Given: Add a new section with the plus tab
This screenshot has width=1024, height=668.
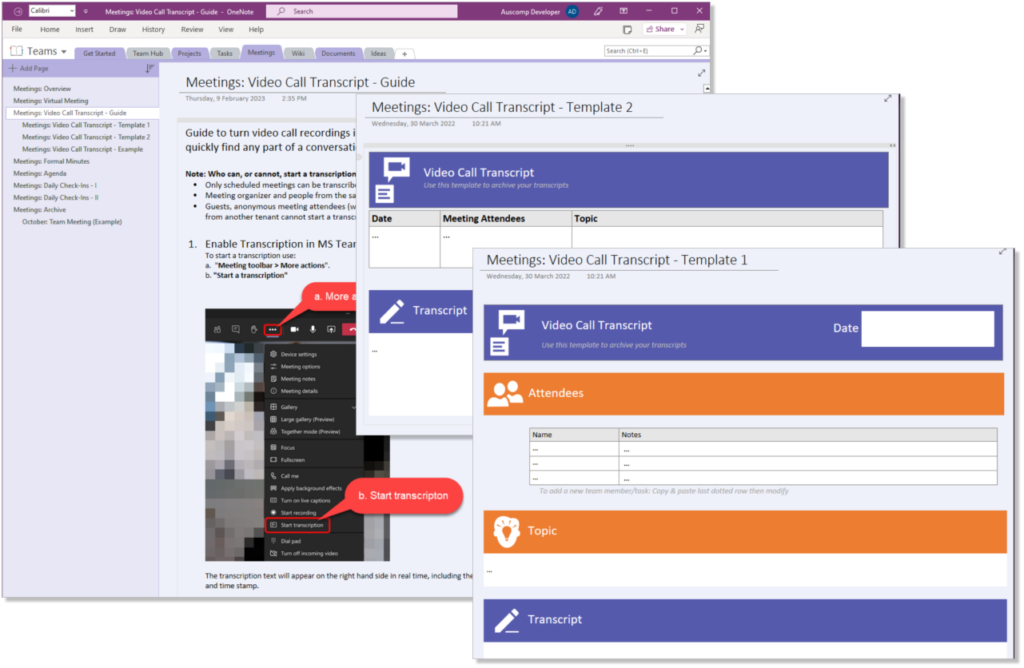Looking at the screenshot, I should point(403,53).
